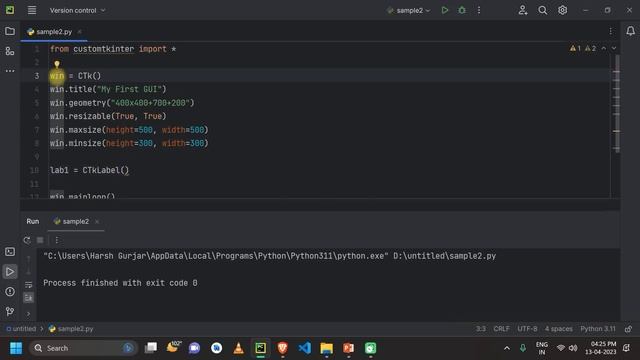Click the Windows taskbar Search box

[x=83, y=348]
